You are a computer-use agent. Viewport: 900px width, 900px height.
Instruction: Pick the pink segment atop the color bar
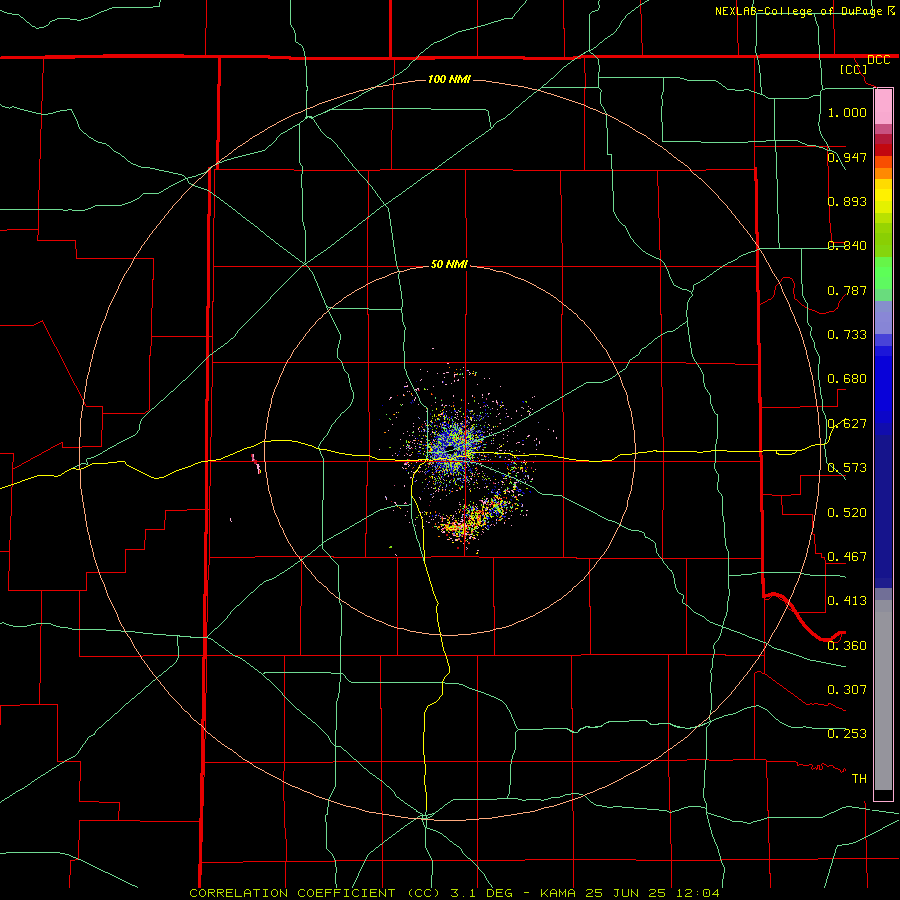point(883,107)
